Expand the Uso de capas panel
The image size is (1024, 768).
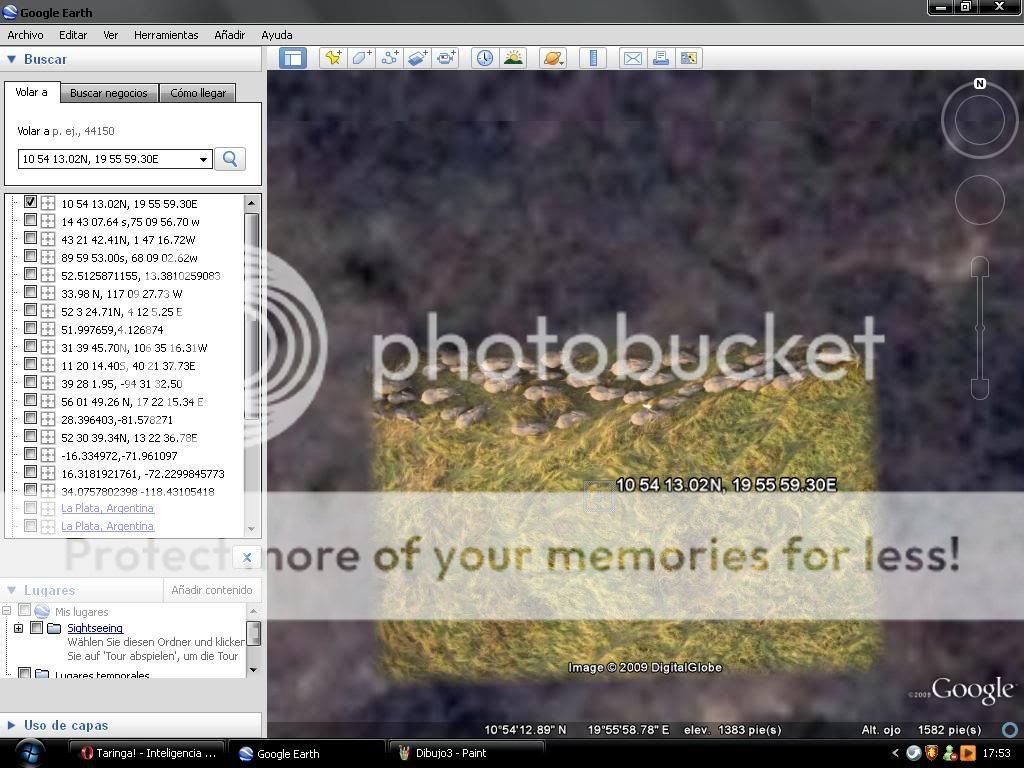point(11,725)
